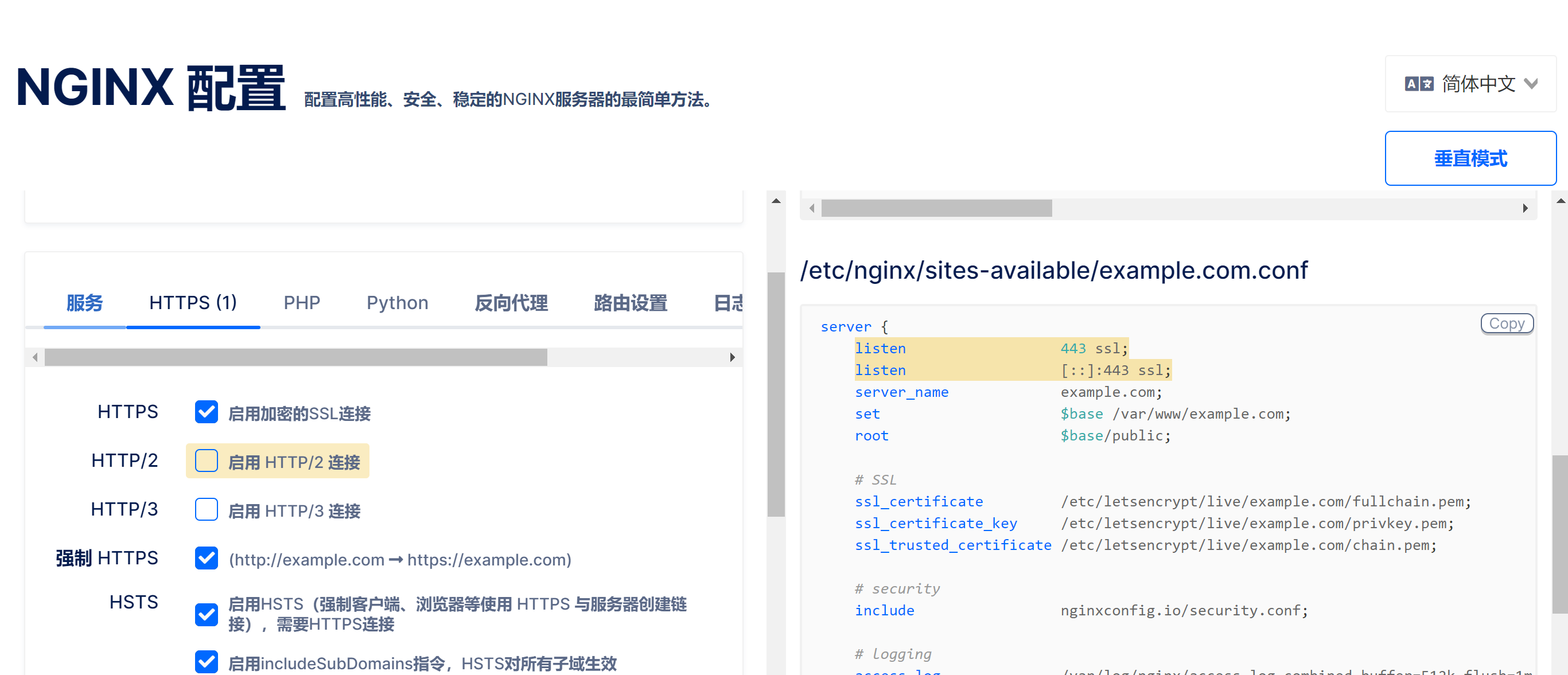Image resolution: width=1568 pixels, height=675 pixels.
Task: Switch to 垂直模式 layout
Action: [1470, 158]
